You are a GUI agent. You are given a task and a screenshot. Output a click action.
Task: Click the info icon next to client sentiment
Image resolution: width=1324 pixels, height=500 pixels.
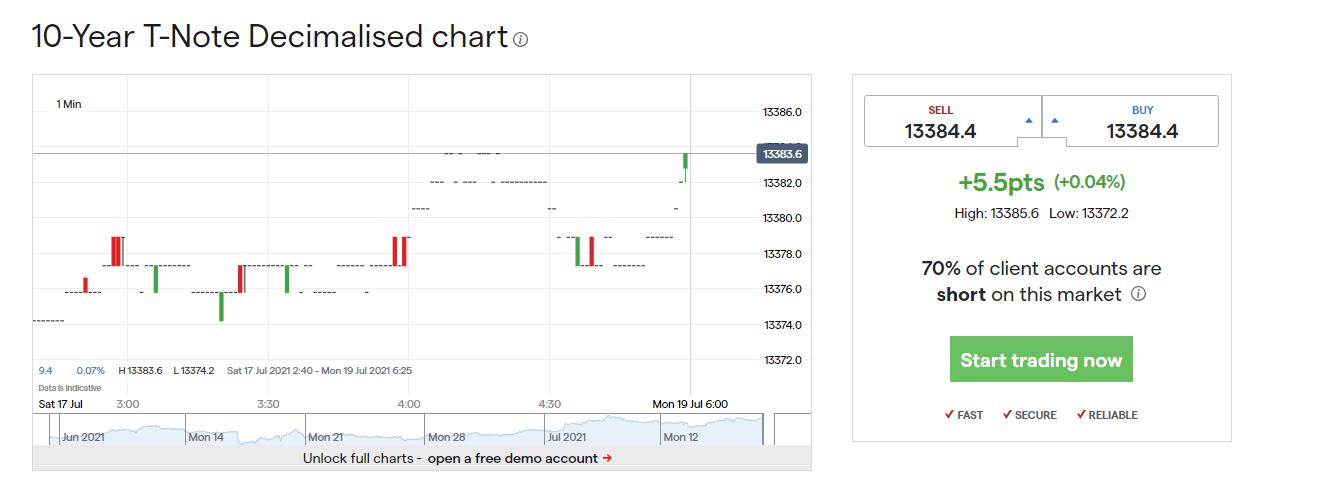[1138, 294]
